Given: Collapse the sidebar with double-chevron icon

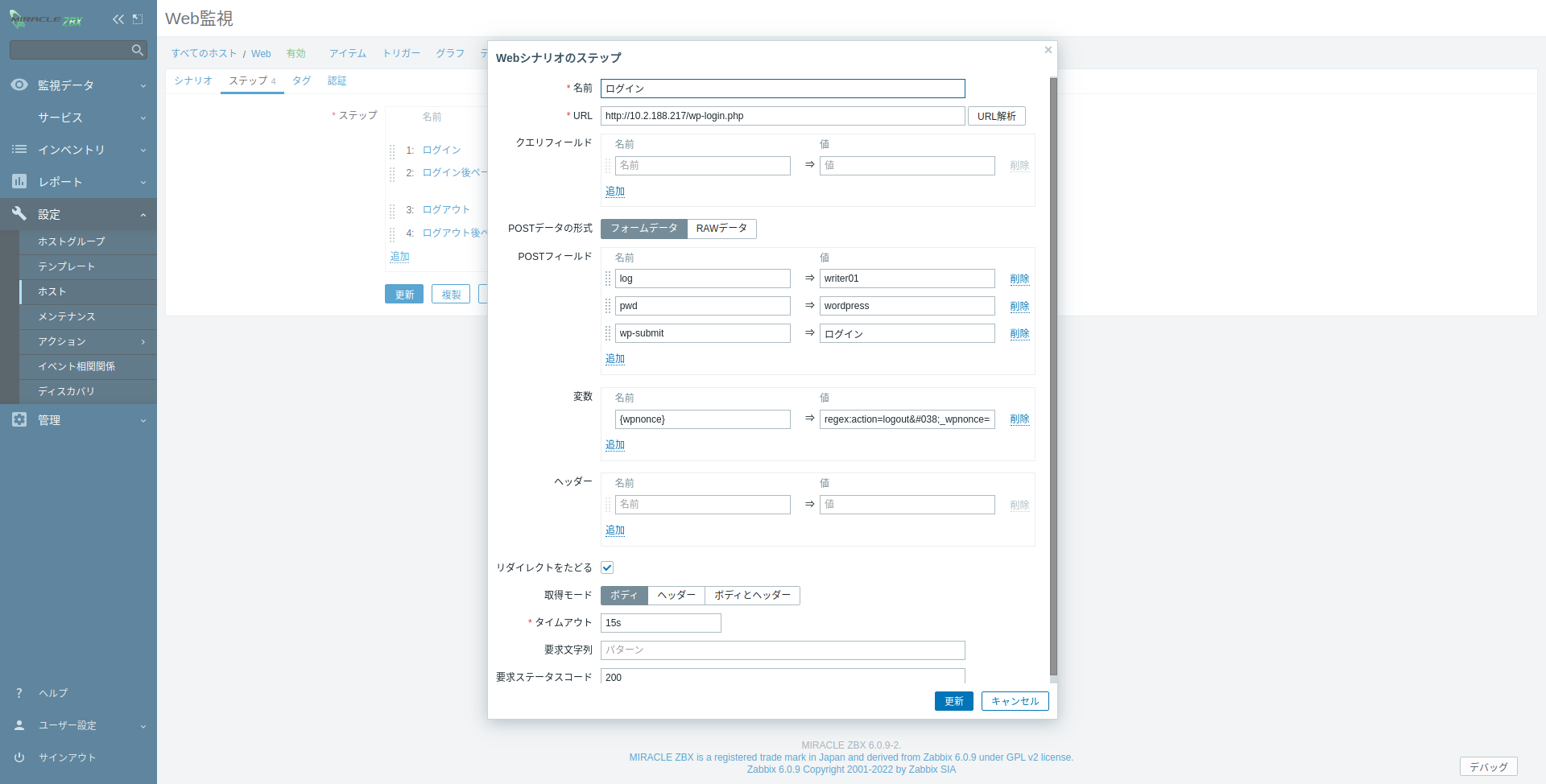Looking at the screenshot, I should 118,19.
